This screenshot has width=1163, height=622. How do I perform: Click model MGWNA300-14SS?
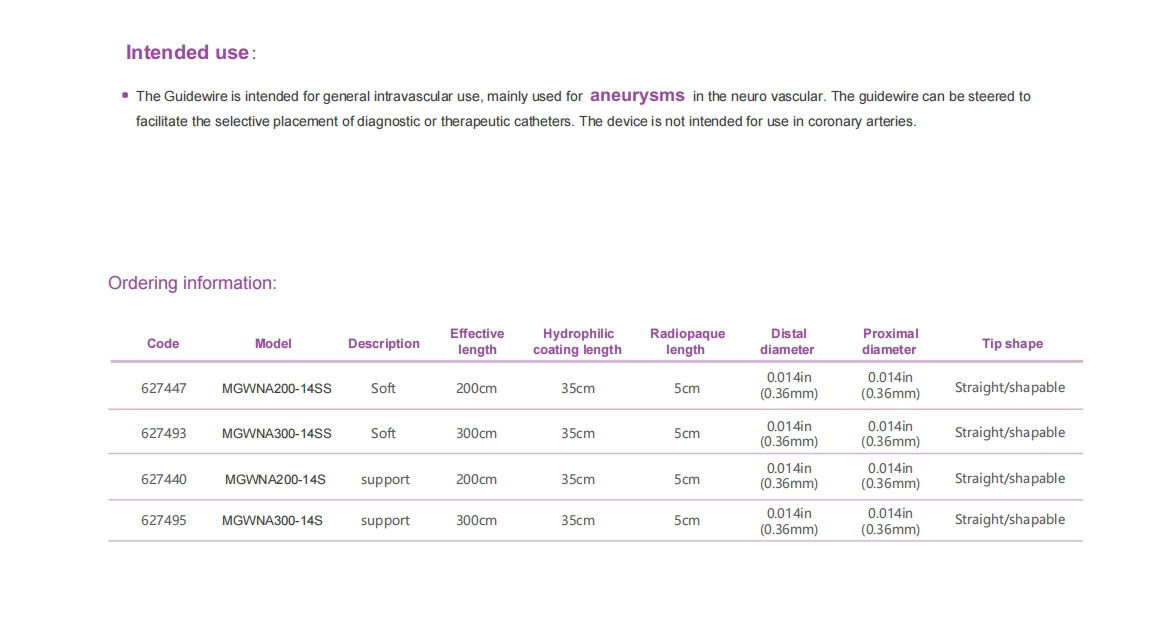(x=277, y=434)
